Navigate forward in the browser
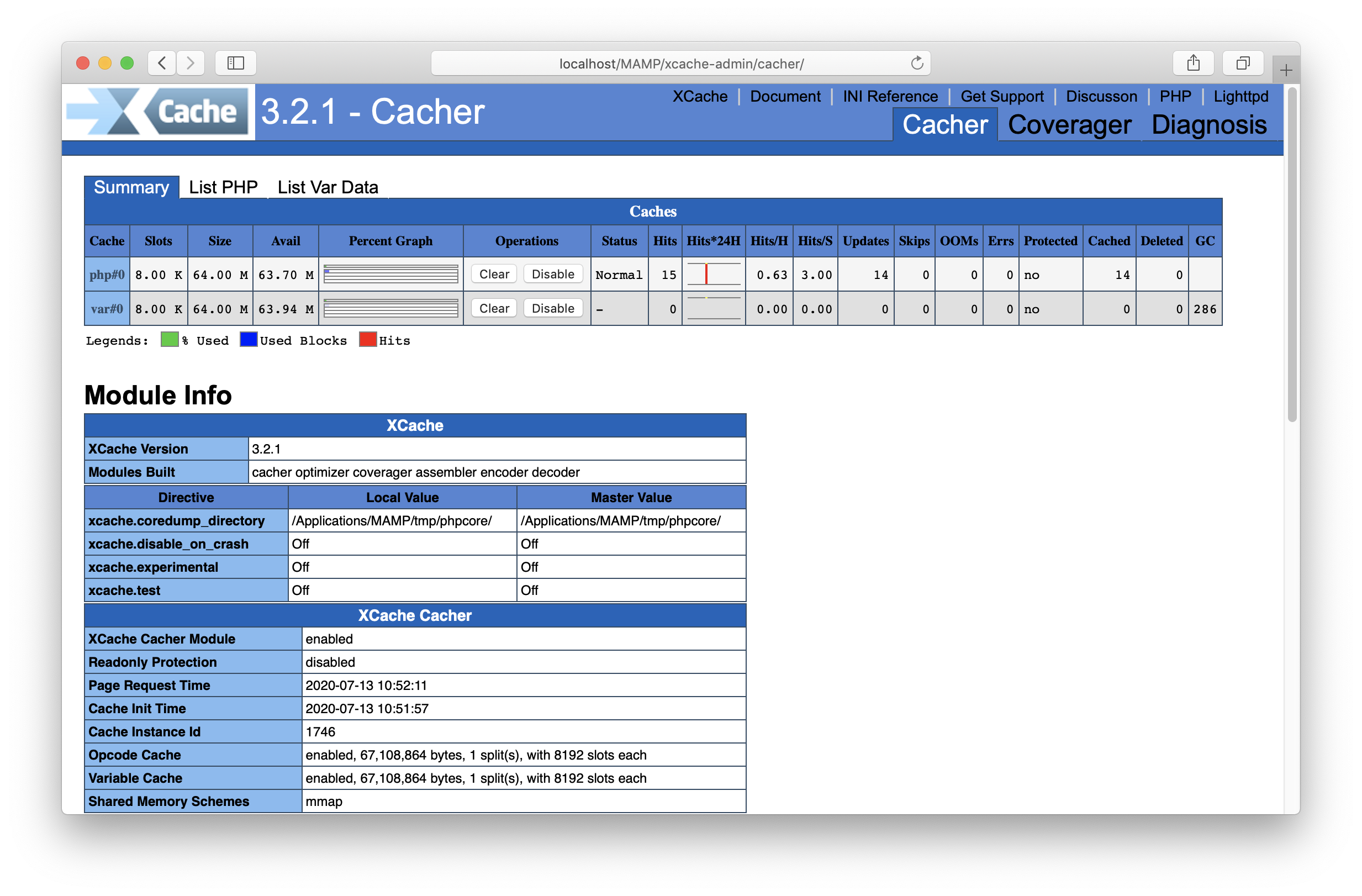This screenshot has width=1362, height=896. (x=191, y=63)
